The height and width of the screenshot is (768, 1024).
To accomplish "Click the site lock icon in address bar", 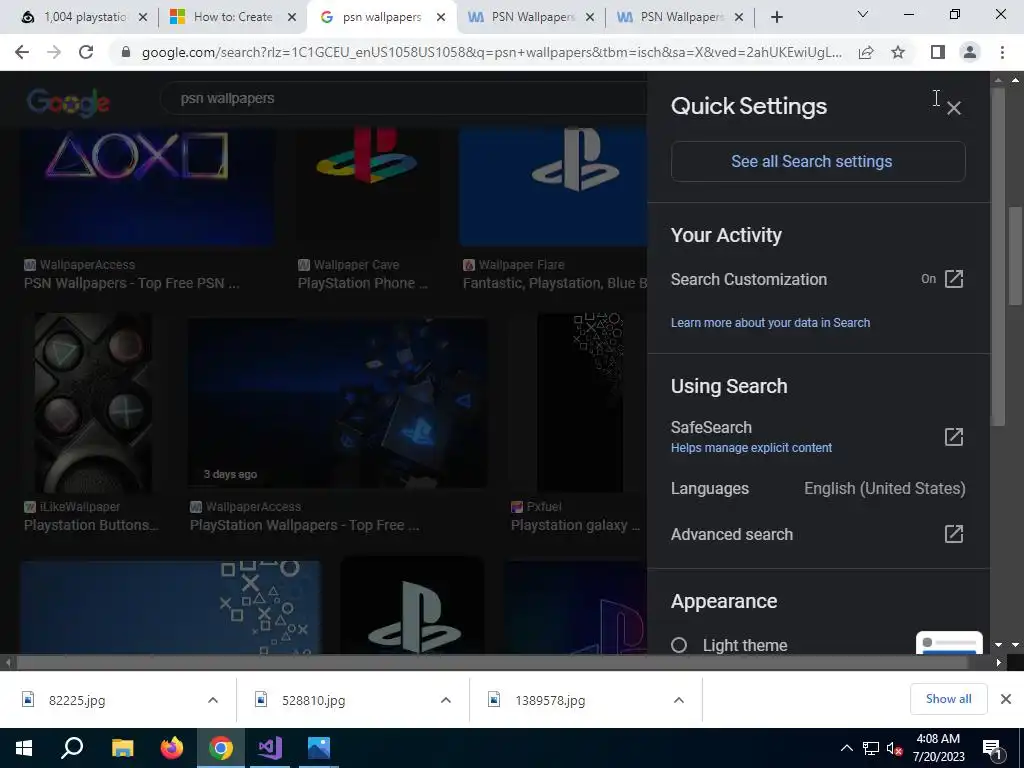I will point(126,52).
